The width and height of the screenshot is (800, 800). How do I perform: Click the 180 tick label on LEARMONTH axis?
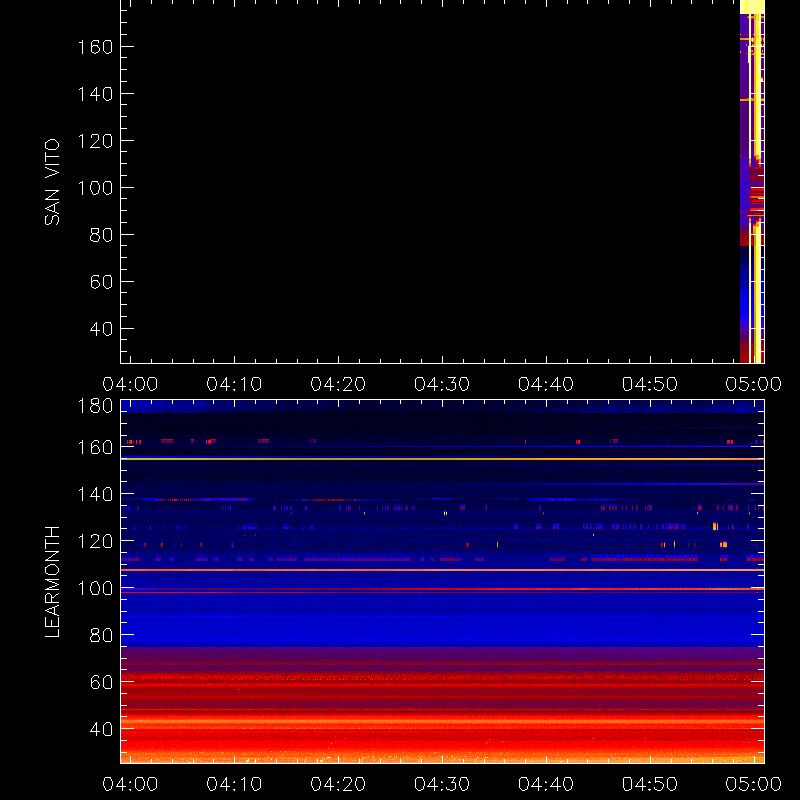point(95,406)
